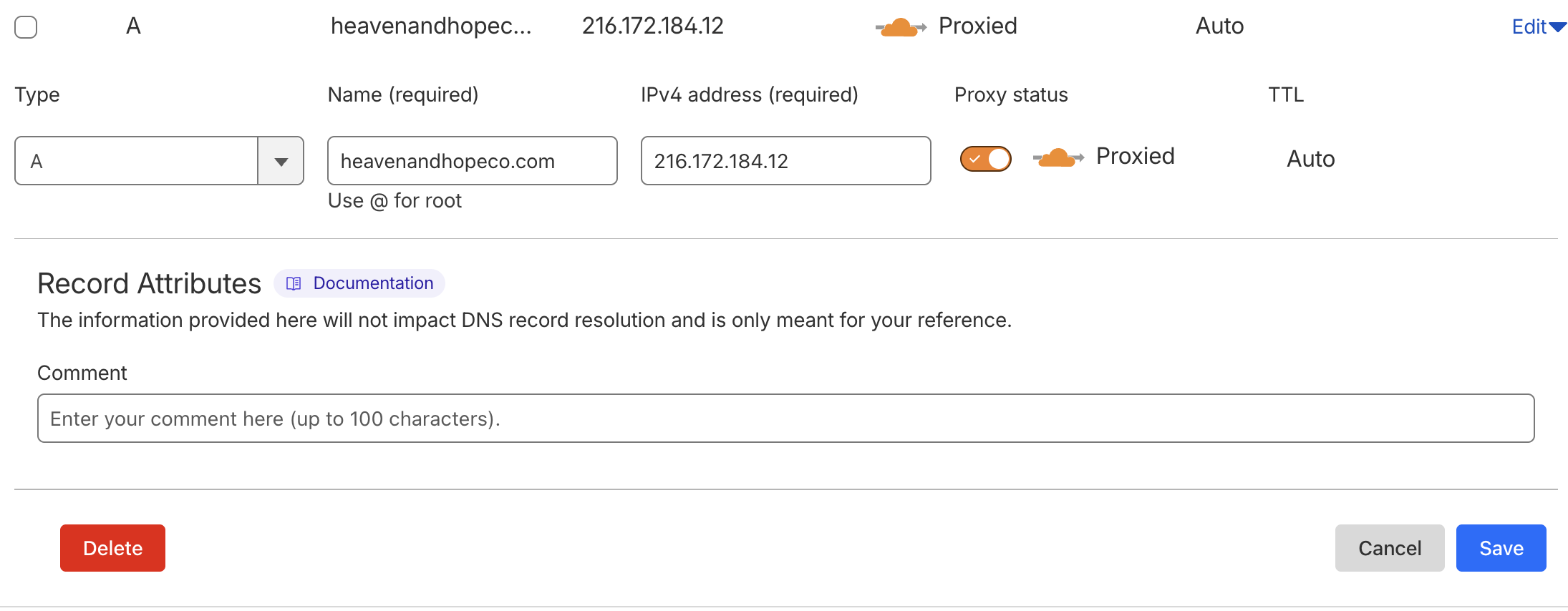Click the orange cloud icon in the record row

(899, 28)
